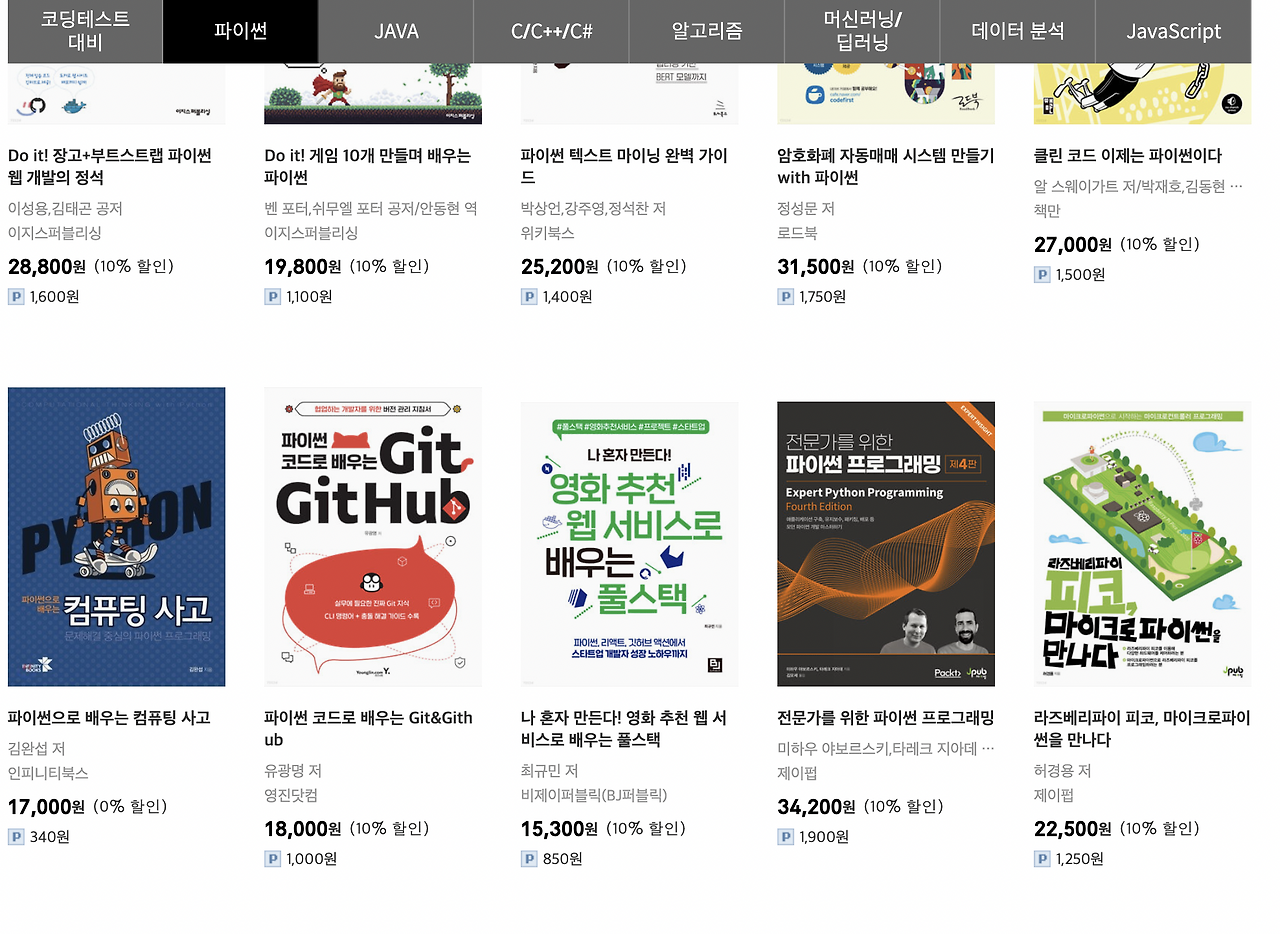Image resolution: width=1280 pixels, height=934 pixels.
Task: Open the C/C++/C# tab
Action: point(552,31)
